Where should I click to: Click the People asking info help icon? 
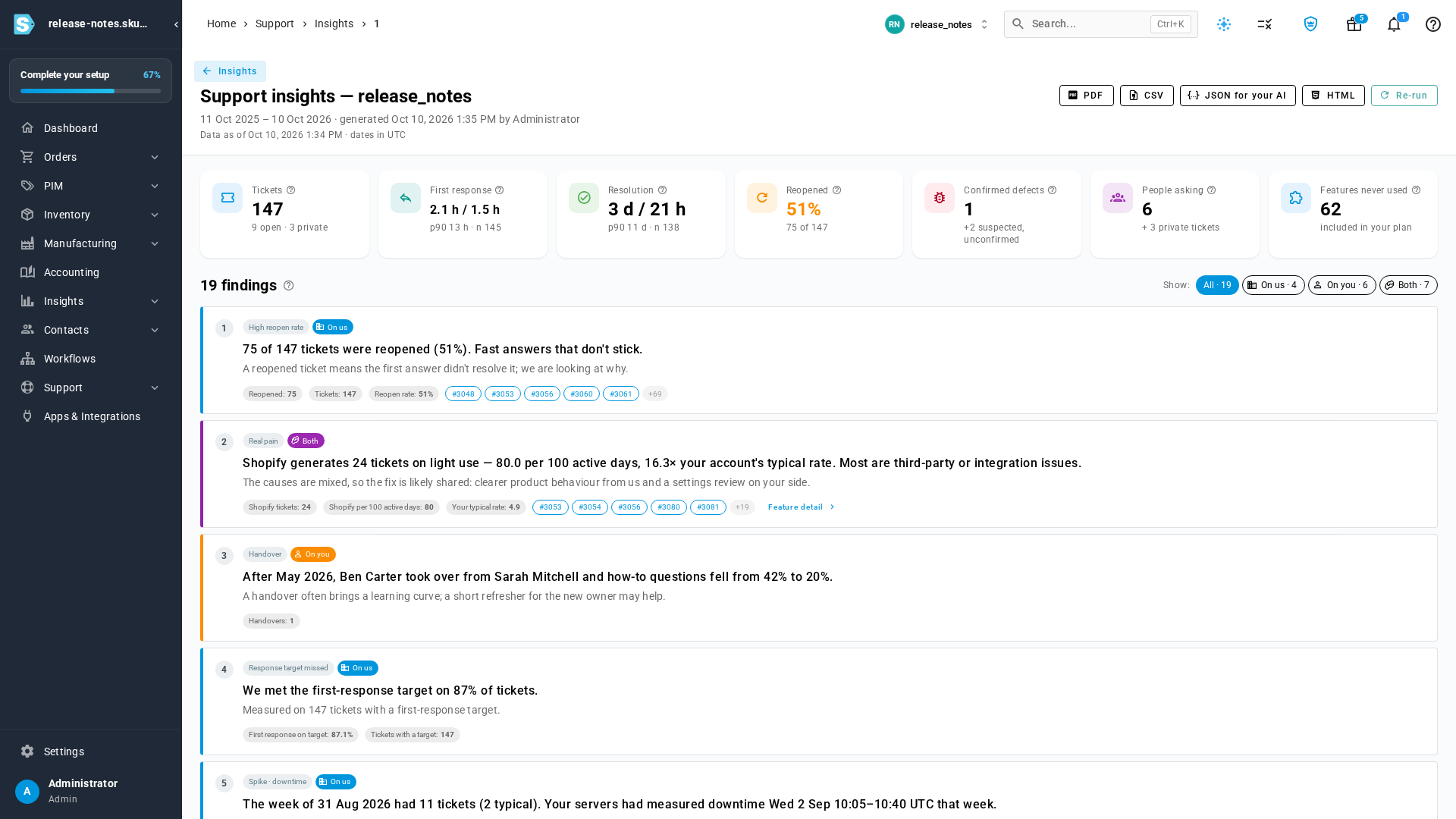(1211, 190)
